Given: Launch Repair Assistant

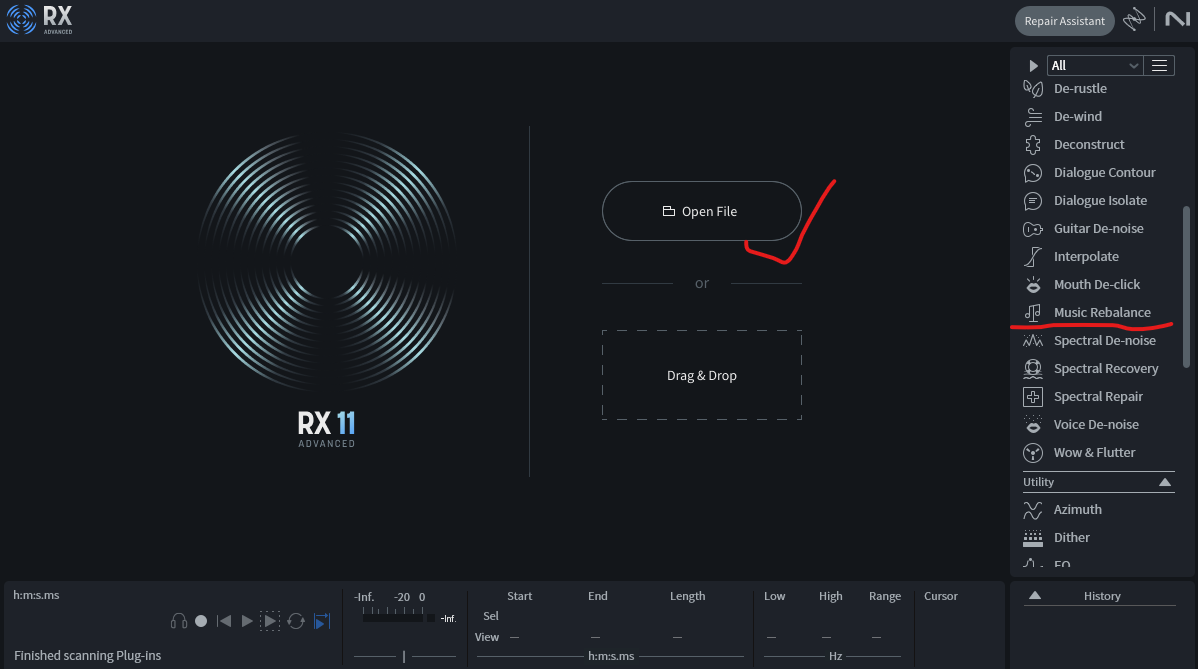Looking at the screenshot, I should 1064,21.
